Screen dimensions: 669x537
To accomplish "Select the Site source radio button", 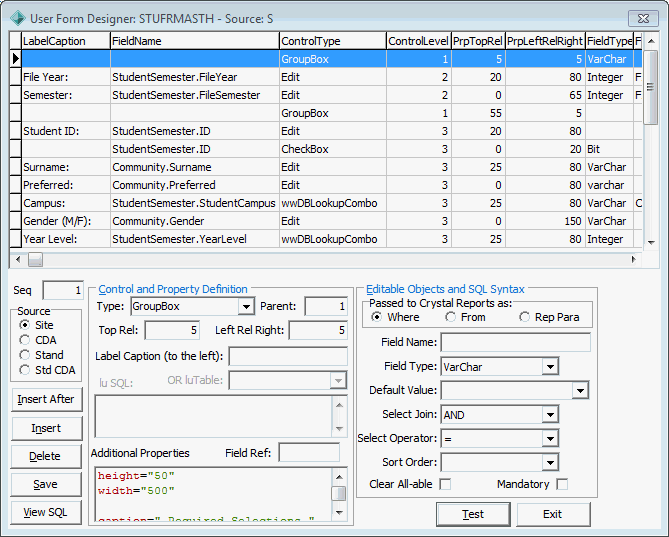I will point(25,325).
